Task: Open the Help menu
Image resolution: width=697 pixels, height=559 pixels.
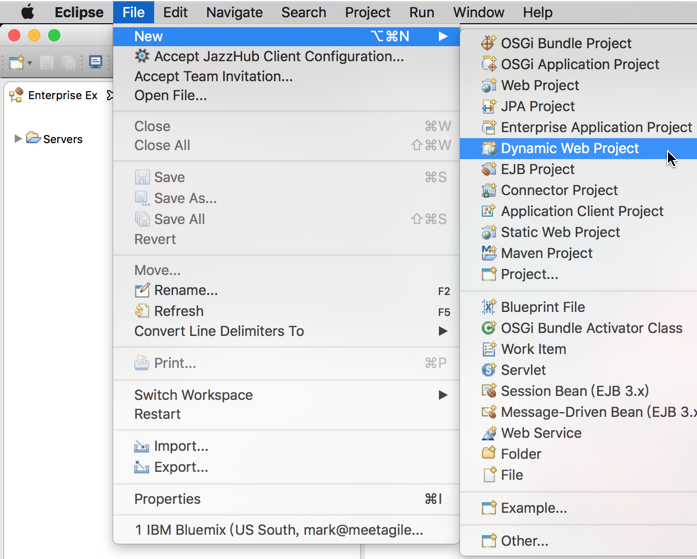Action: click(x=537, y=12)
